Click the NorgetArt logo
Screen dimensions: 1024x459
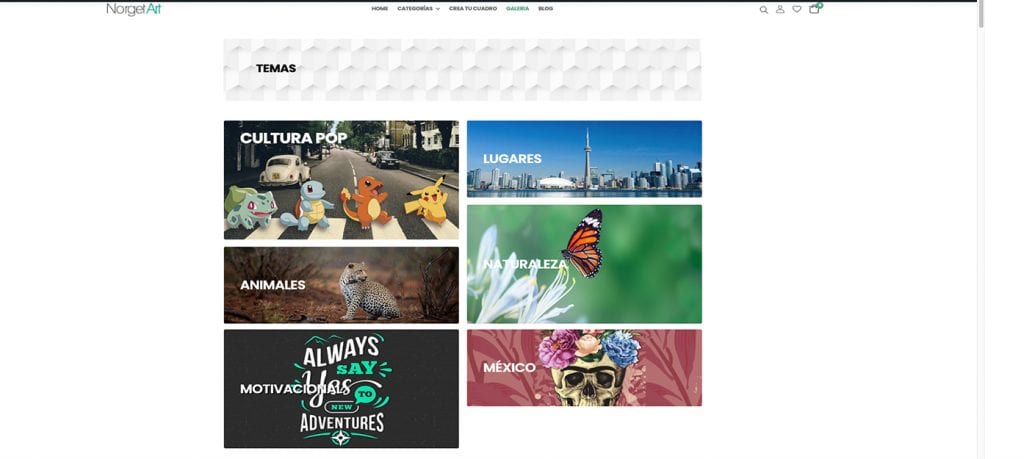click(x=134, y=9)
